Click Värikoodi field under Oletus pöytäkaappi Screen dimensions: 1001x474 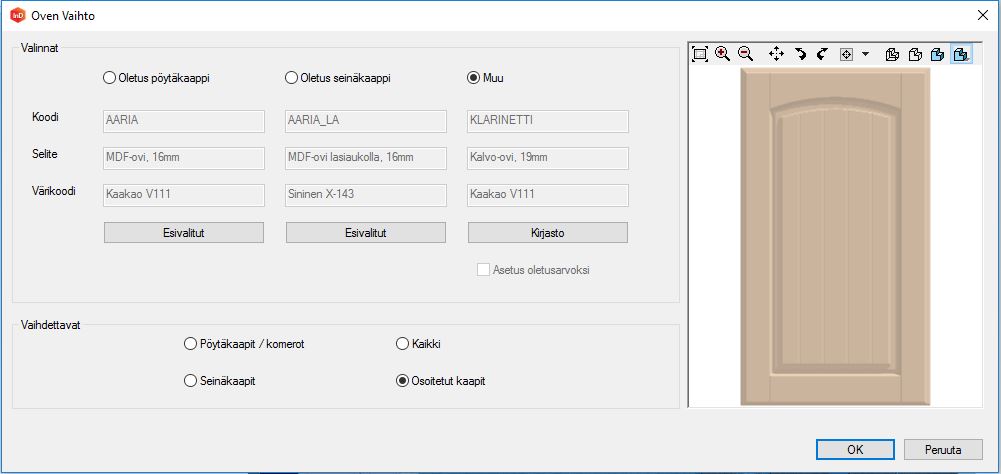pyautogui.click(x=184, y=195)
